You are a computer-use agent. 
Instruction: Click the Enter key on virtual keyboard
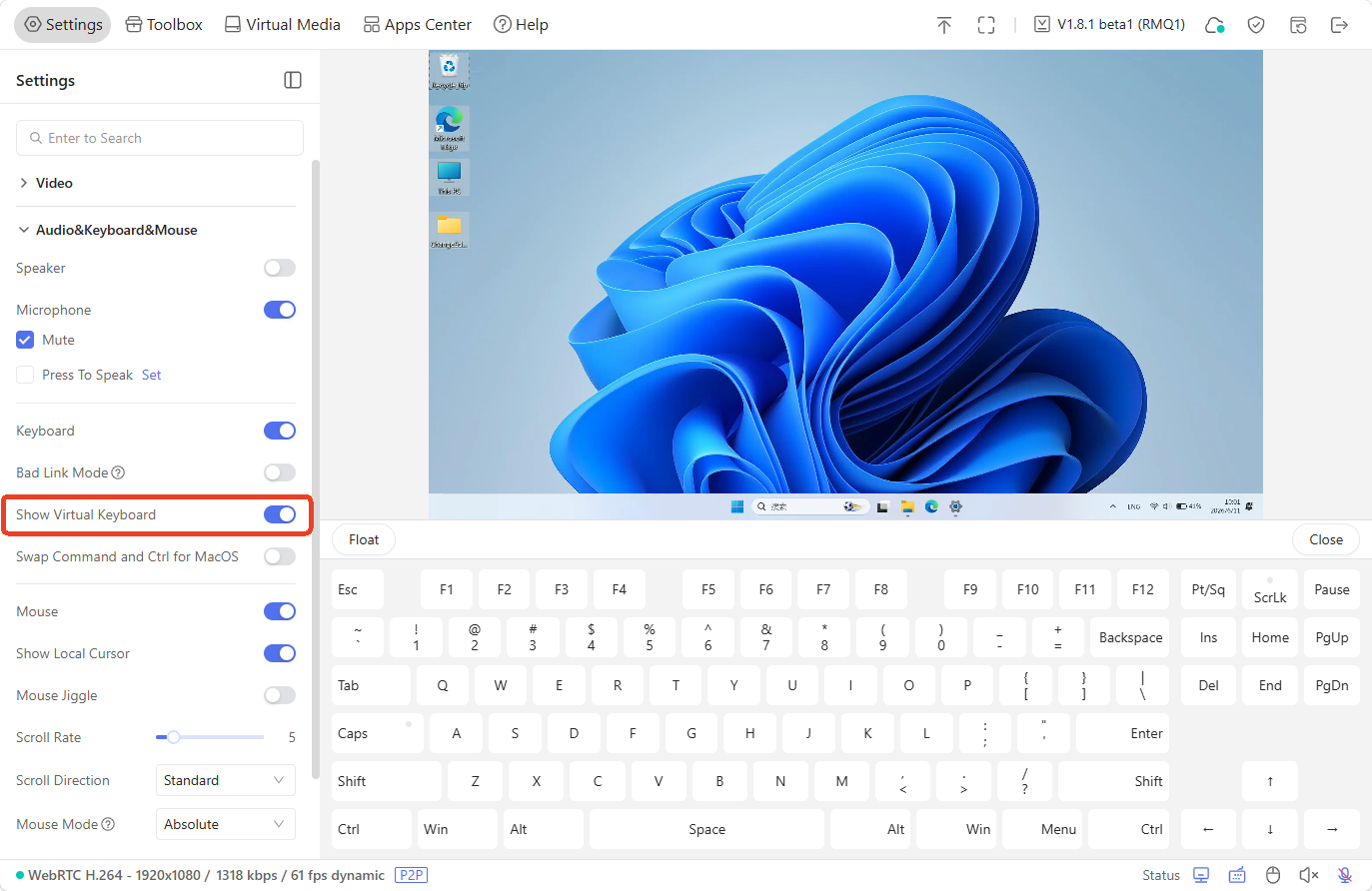coord(1122,733)
